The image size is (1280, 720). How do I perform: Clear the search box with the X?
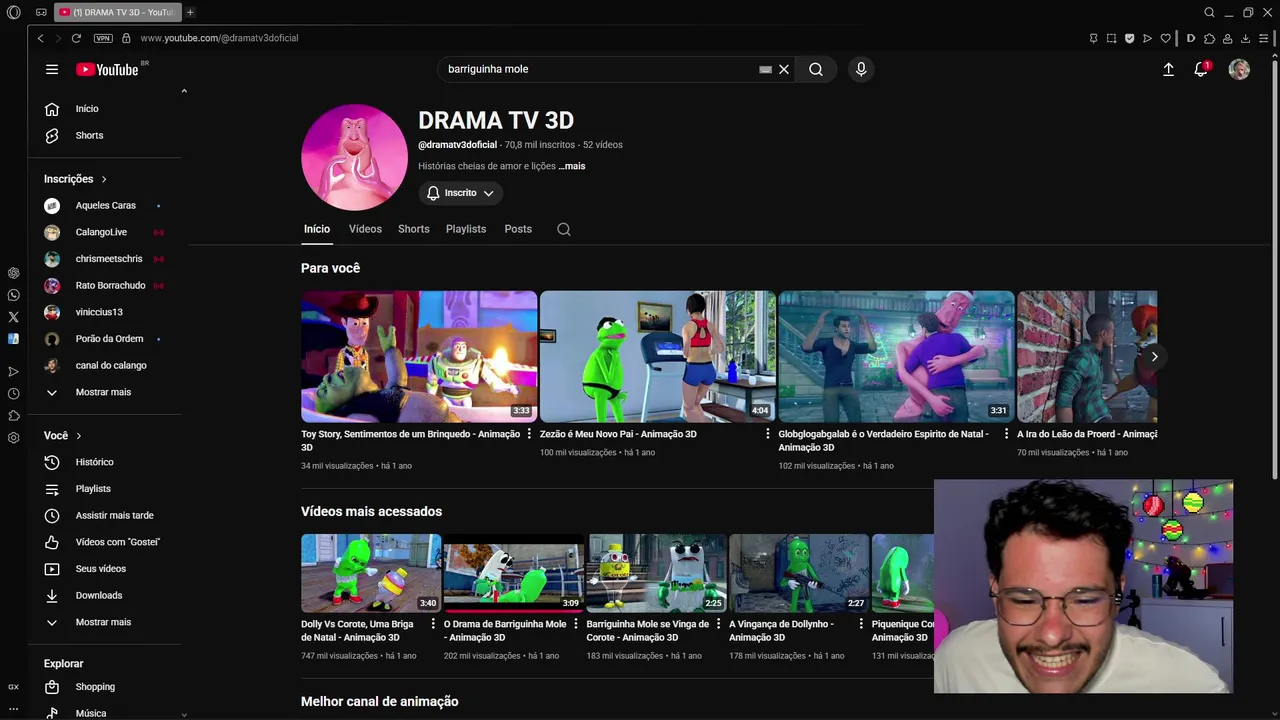coord(784,69)
